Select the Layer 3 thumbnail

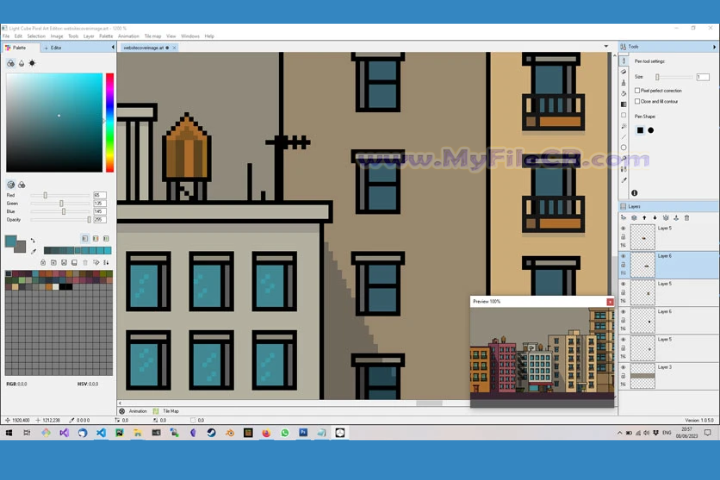tap(642, 376)
